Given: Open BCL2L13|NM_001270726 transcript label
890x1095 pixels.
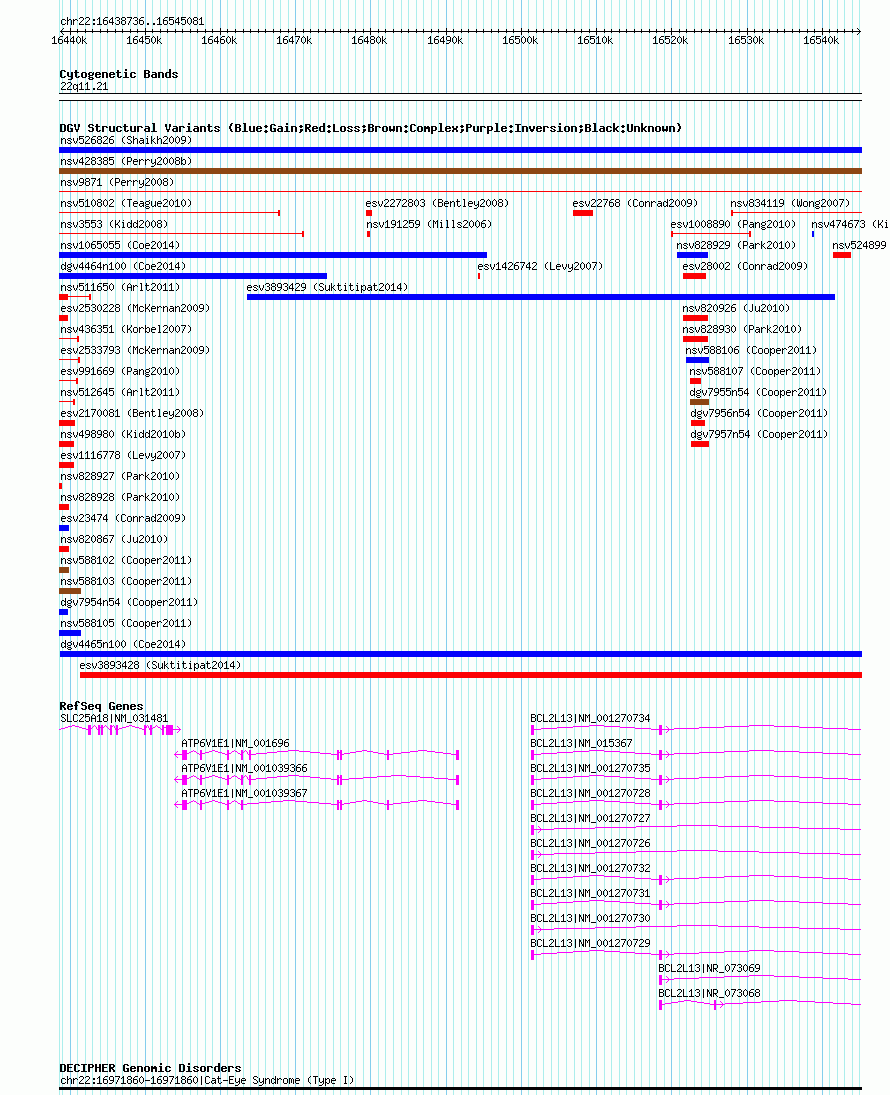Looking at the screenshot, I should (x=590, y=844).
